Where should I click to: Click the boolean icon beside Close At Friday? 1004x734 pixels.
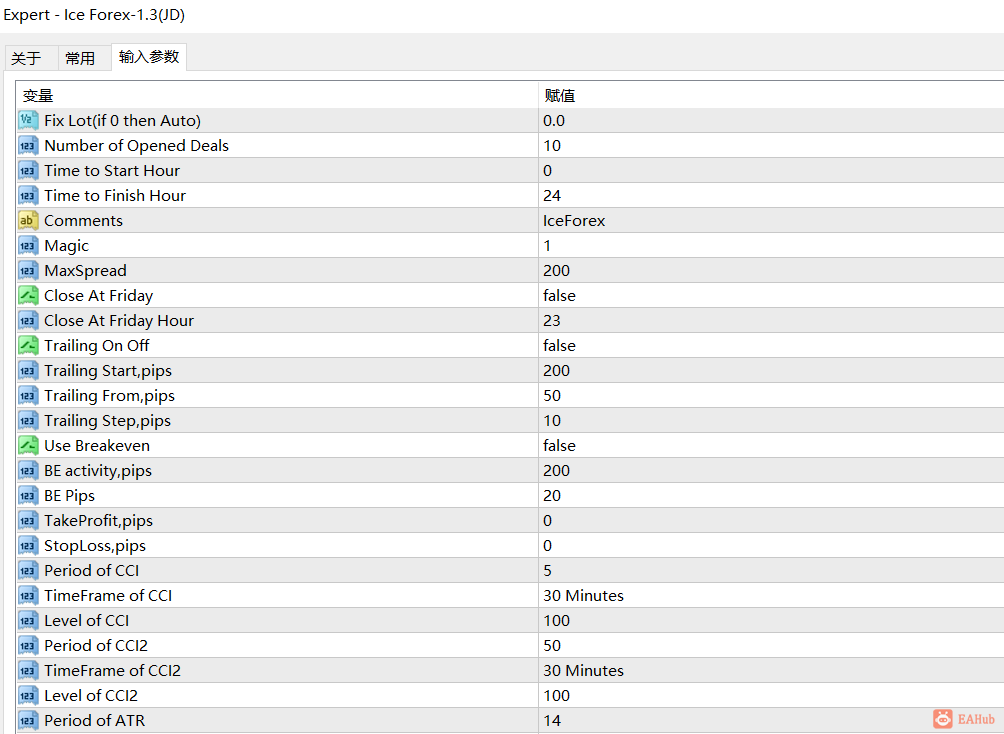coord(28,295)
